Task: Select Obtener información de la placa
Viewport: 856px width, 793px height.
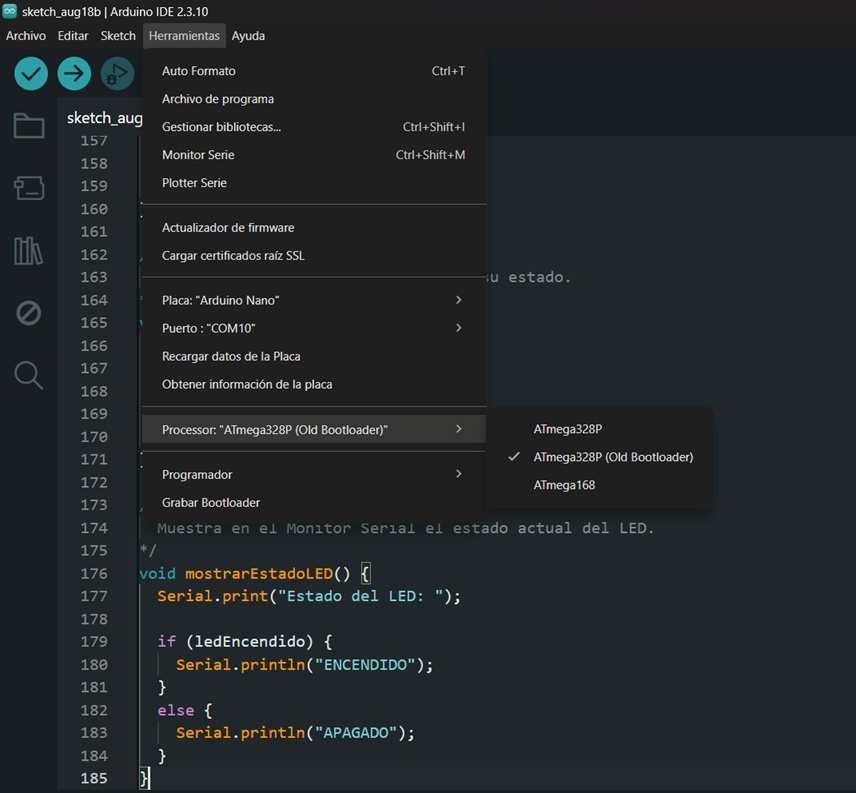Action: [x=314, y=384]
